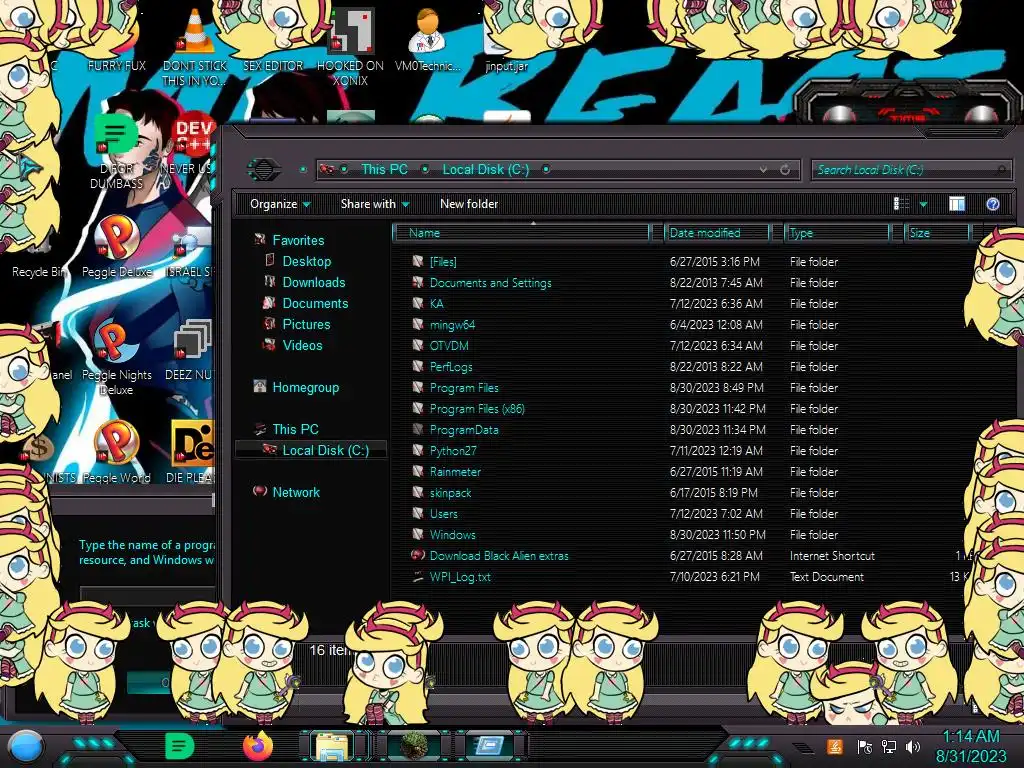The height and width of the screenshot is (768, 1024).
Task: Click the taskbar clock and date
Action: (971, 746)
